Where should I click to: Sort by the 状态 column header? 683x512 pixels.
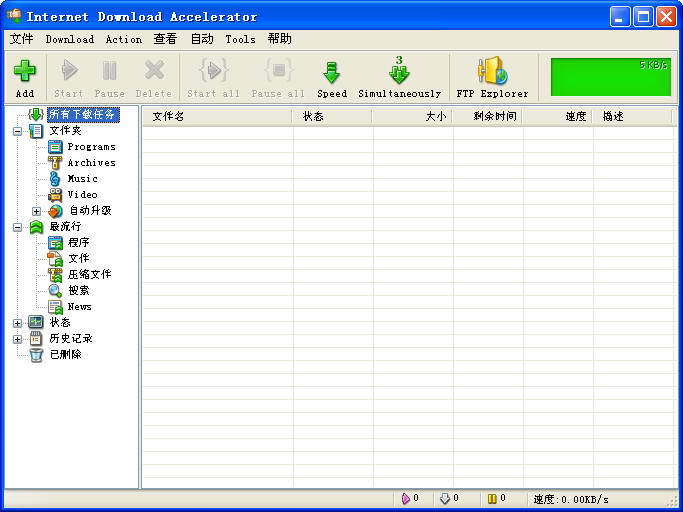pyautogui.click(x=332, y=116)
